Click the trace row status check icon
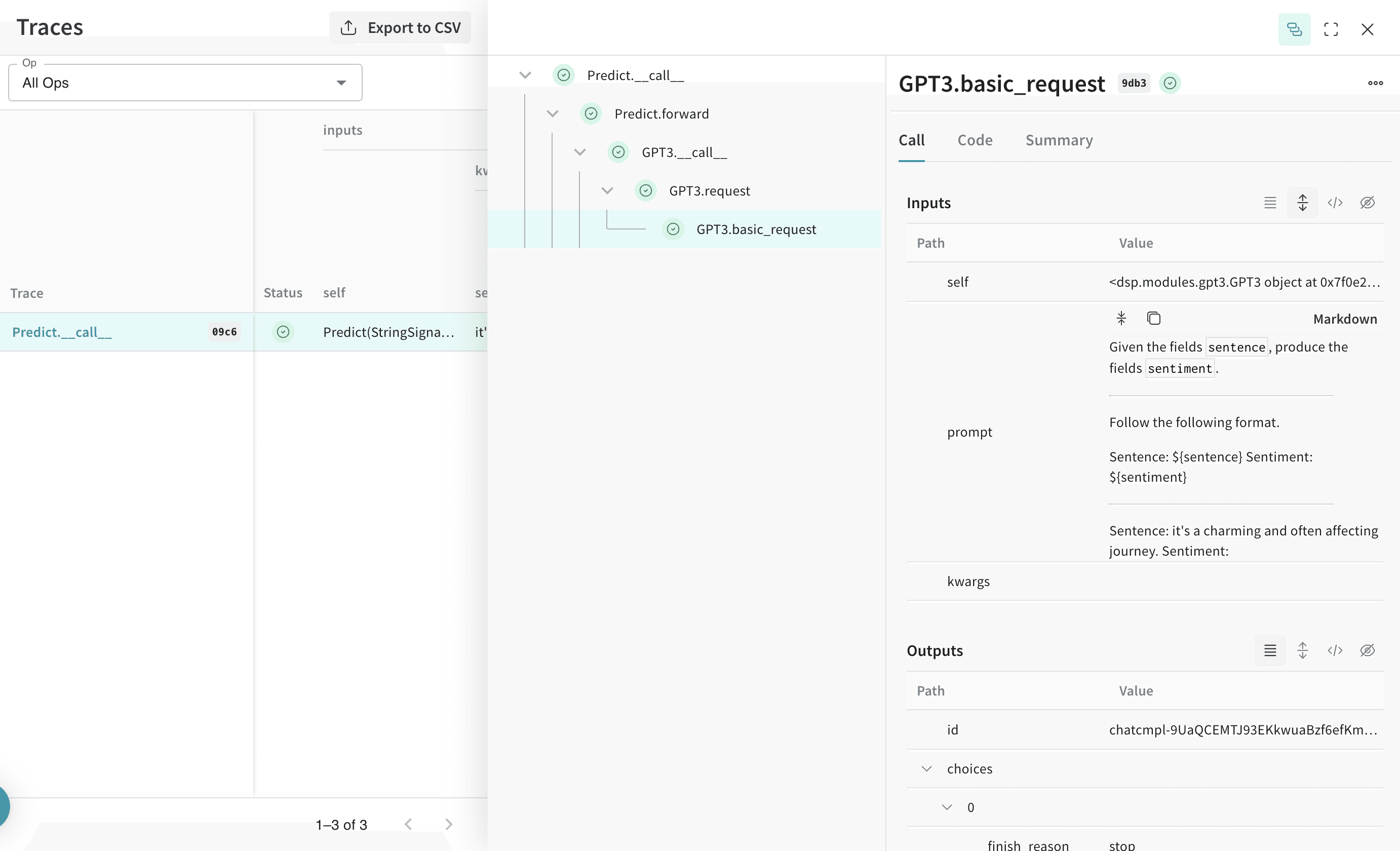This screenshot has width=1400, height=851. coord(283,332)
